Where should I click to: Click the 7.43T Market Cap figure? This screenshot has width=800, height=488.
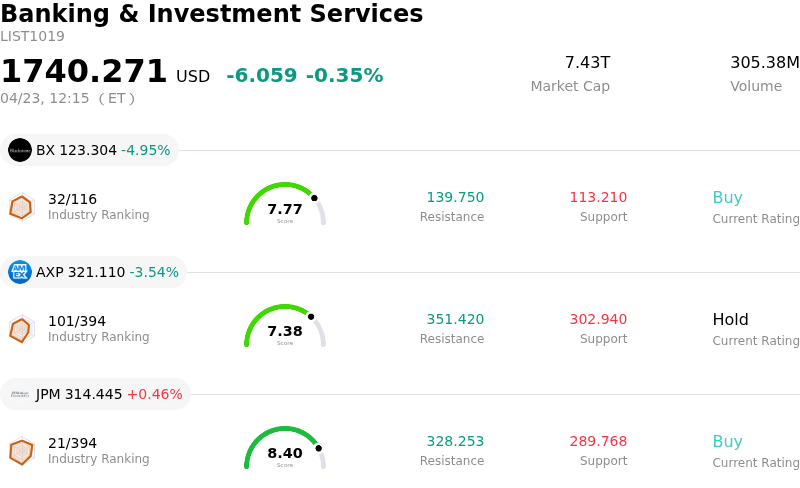point(587,63)
